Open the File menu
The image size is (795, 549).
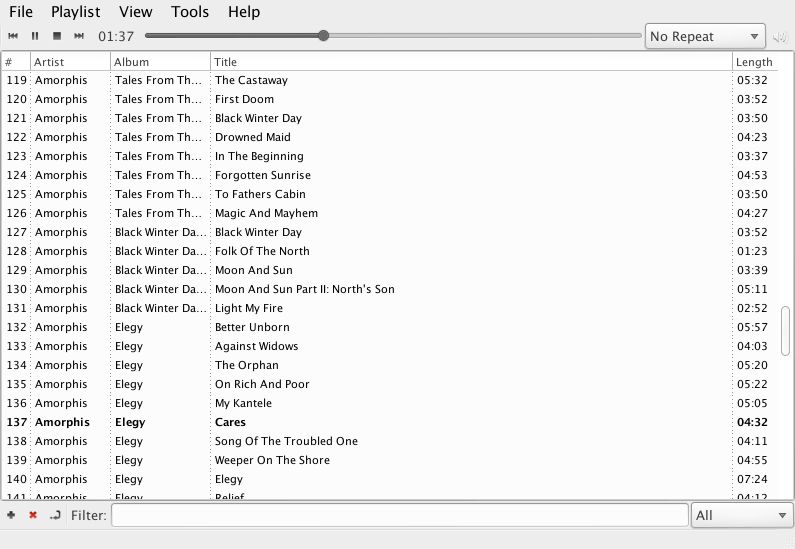tap(21, 12)
